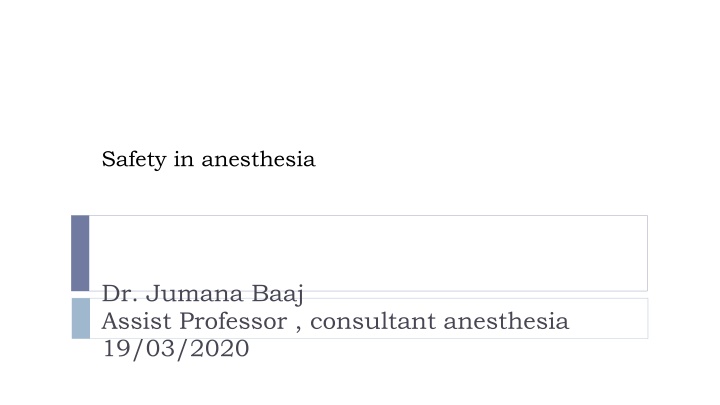Select the date 19/03/2020
The height and width of the screenshot is (405, 720).
tap(175, 349)
